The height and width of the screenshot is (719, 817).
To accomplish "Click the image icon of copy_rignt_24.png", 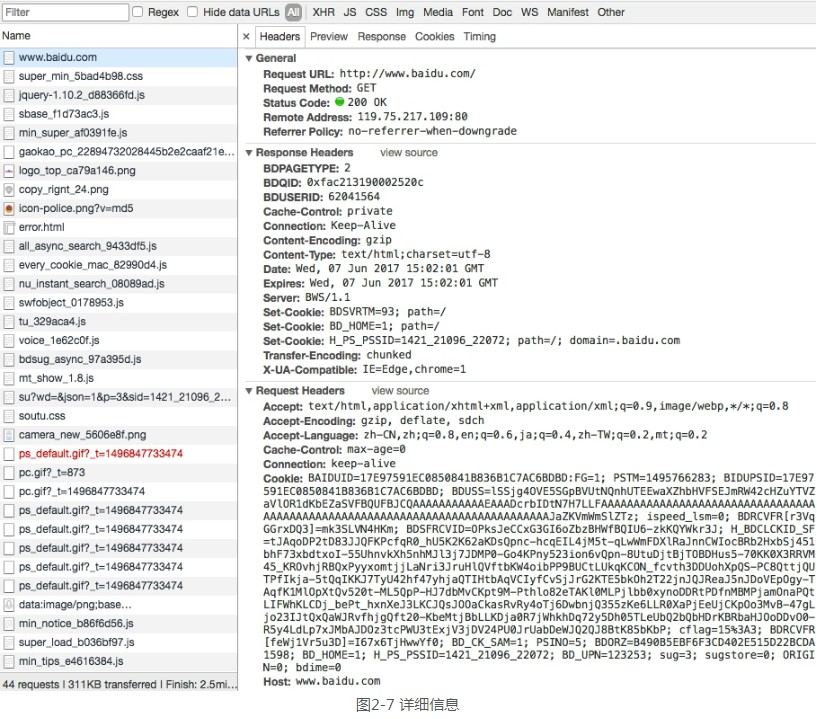I will (9, 190).
